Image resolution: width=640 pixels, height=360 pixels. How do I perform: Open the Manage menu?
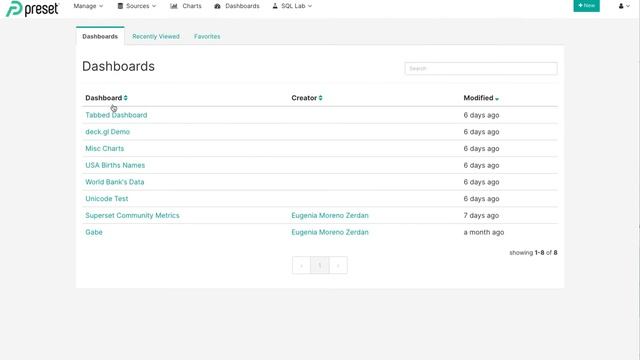[88, 6]
